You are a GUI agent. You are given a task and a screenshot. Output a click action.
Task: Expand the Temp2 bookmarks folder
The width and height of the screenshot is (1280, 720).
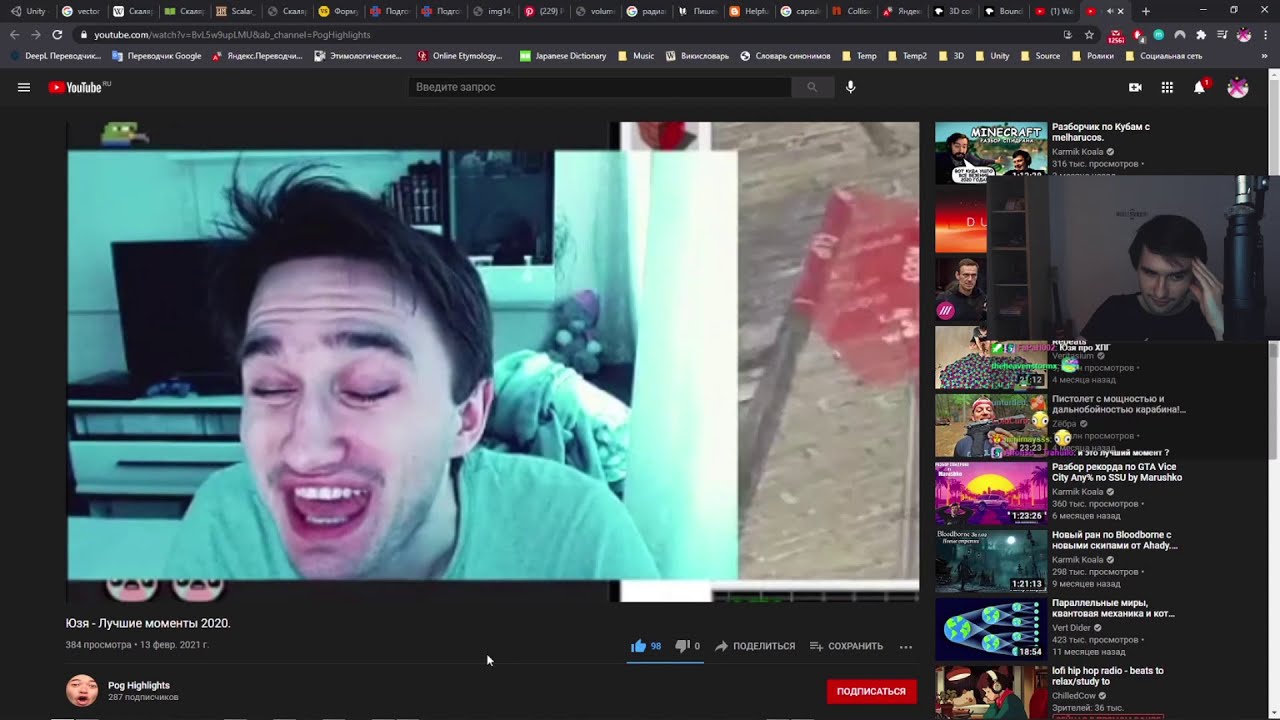tap(907, 56)
